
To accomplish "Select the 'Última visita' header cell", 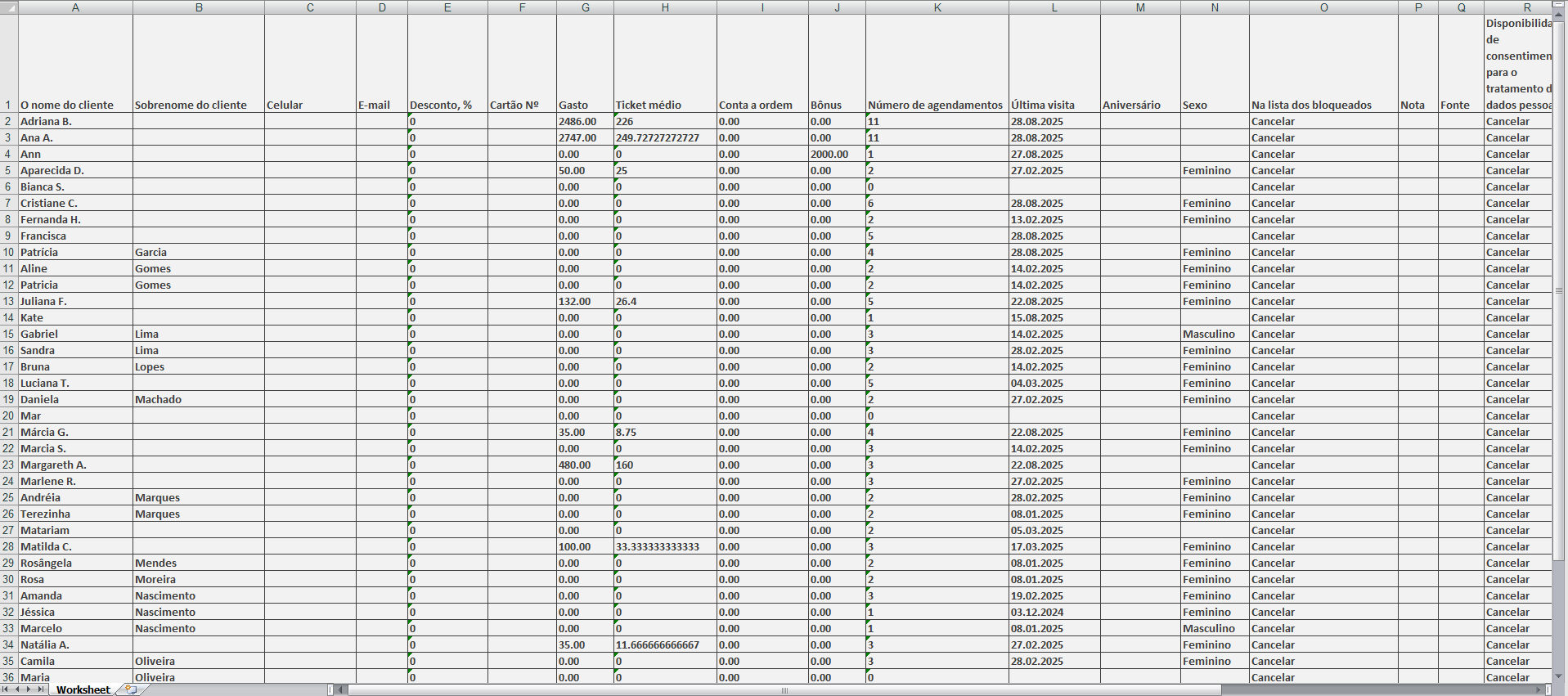I will tap(1054, 105).
